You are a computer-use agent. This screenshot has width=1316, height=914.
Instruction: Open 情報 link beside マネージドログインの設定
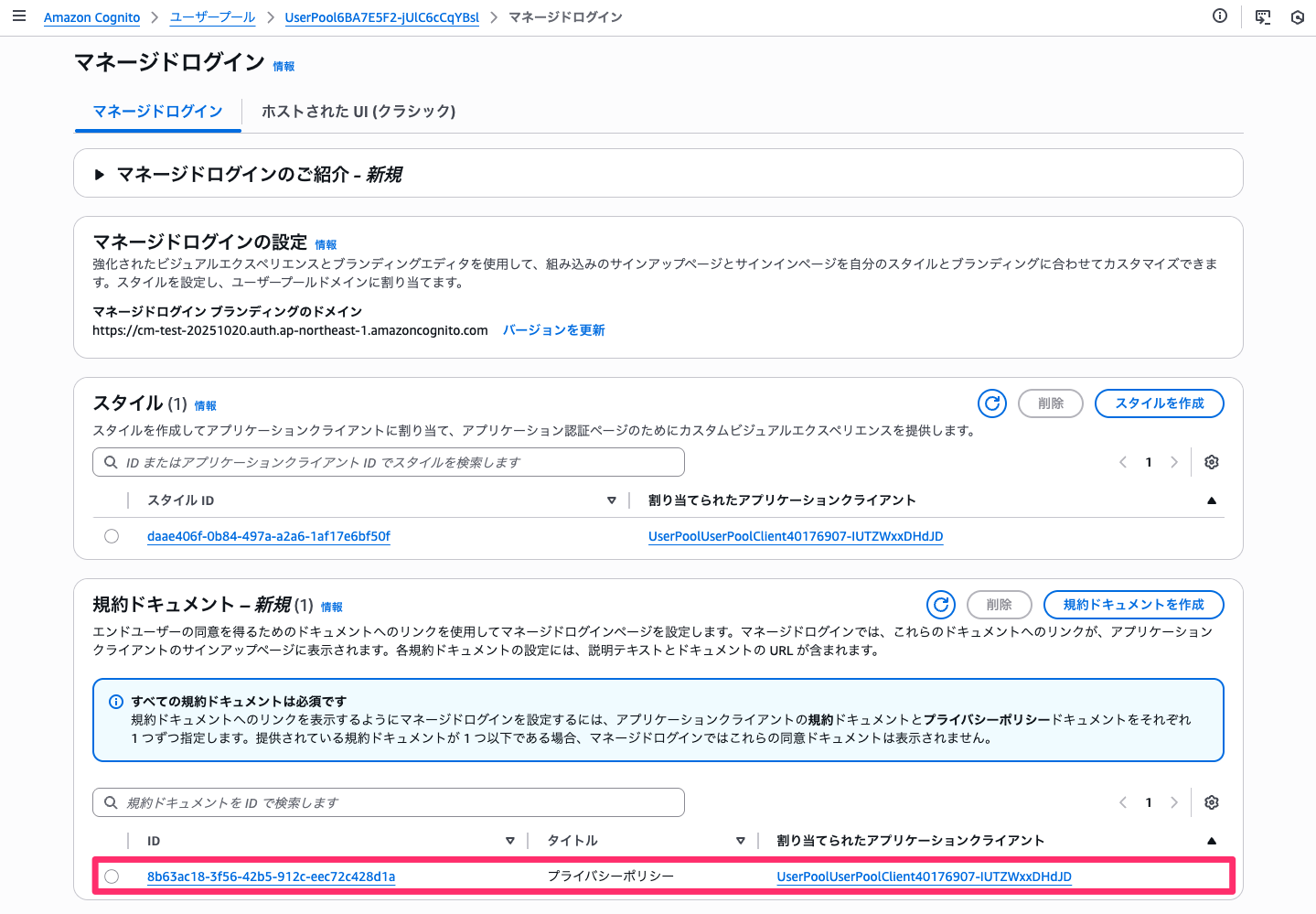(x=326, y=245)
